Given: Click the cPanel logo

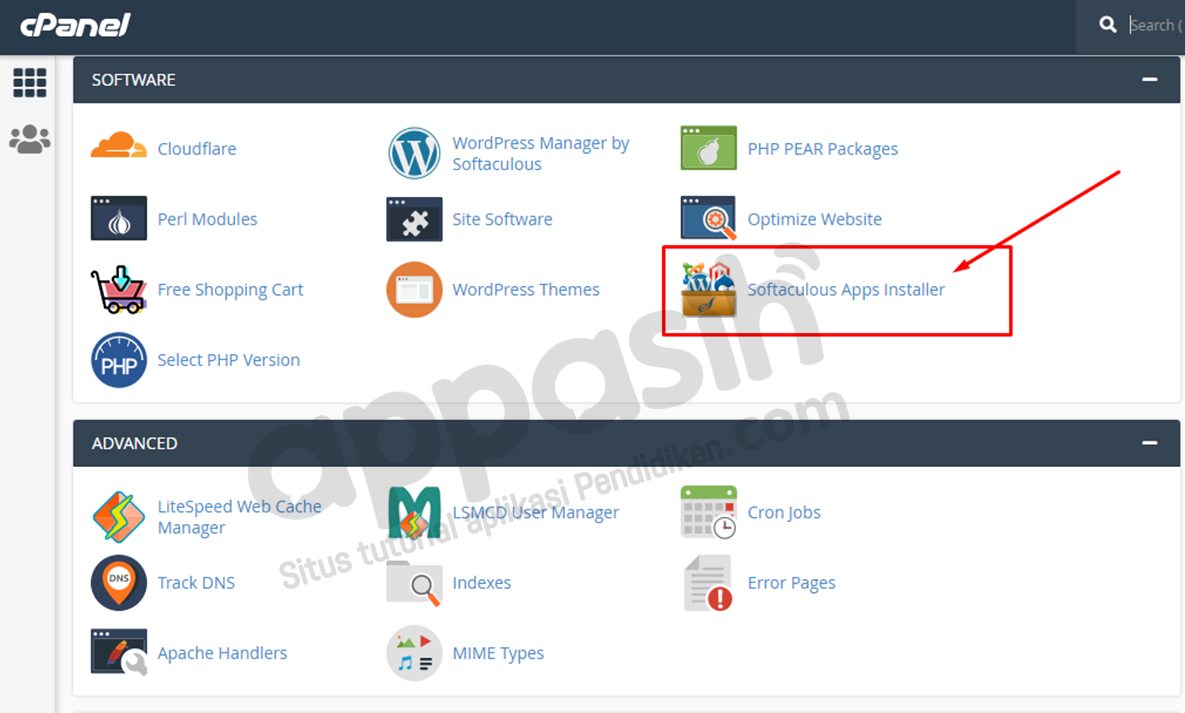Looking at the screenshot, I should point(75,25).
